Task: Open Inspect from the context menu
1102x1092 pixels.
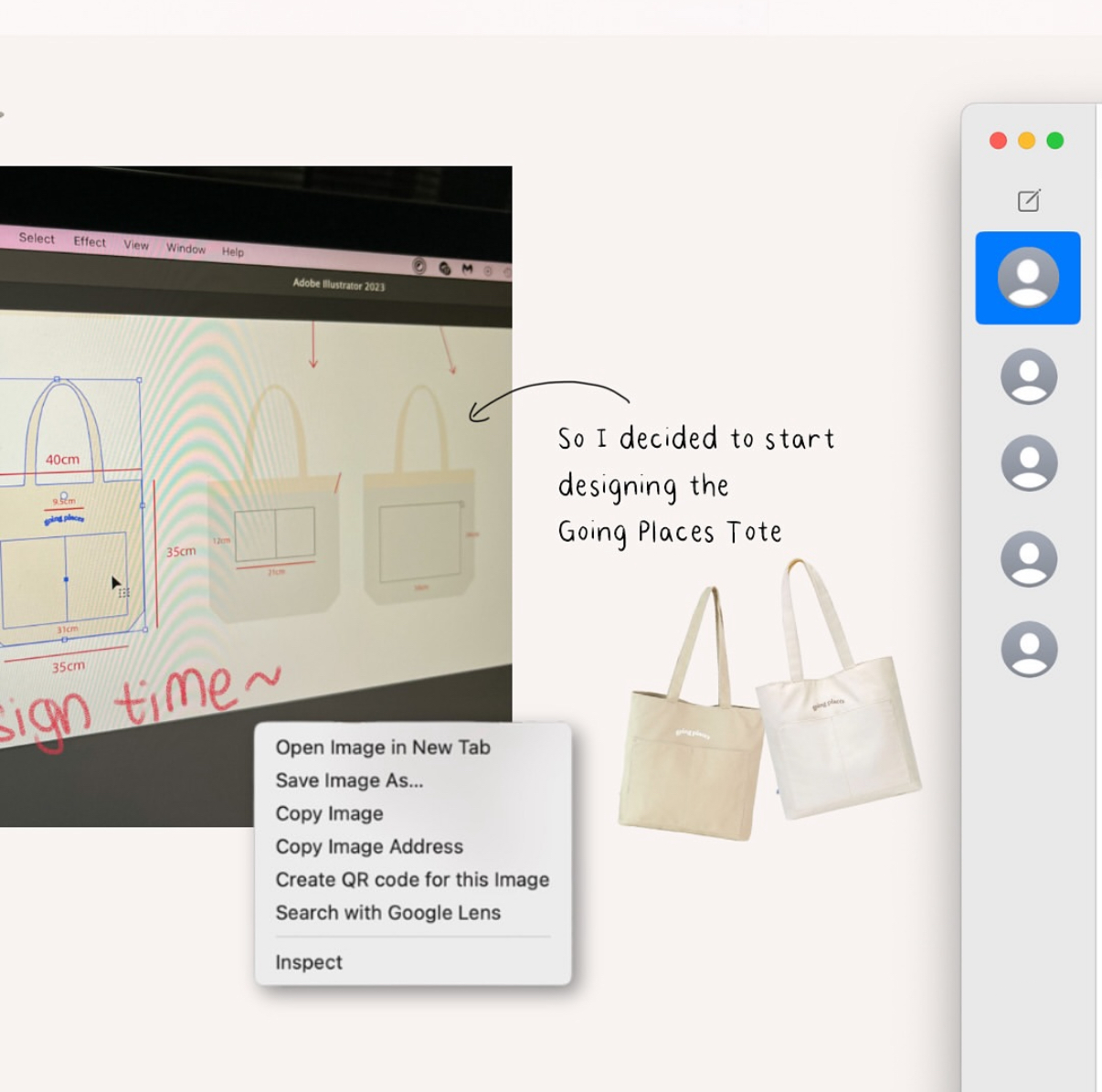Action: [309, 962]
